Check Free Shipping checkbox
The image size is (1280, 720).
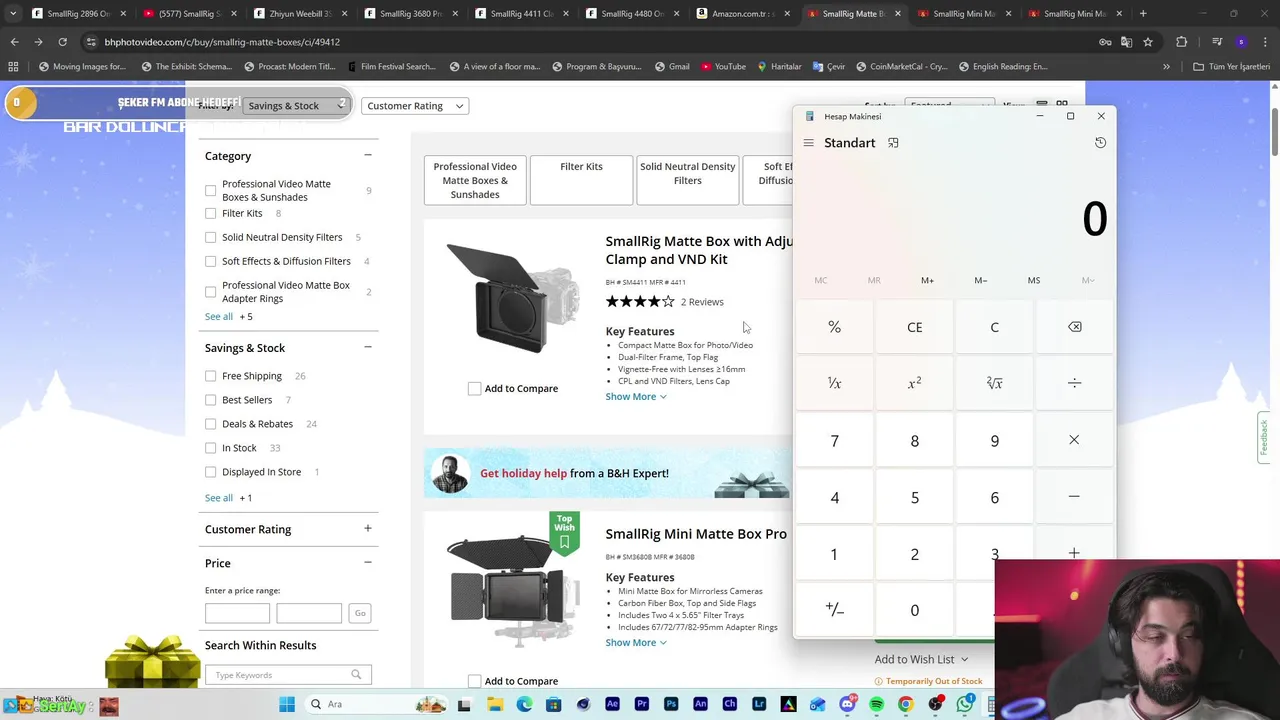pos(210,376)
